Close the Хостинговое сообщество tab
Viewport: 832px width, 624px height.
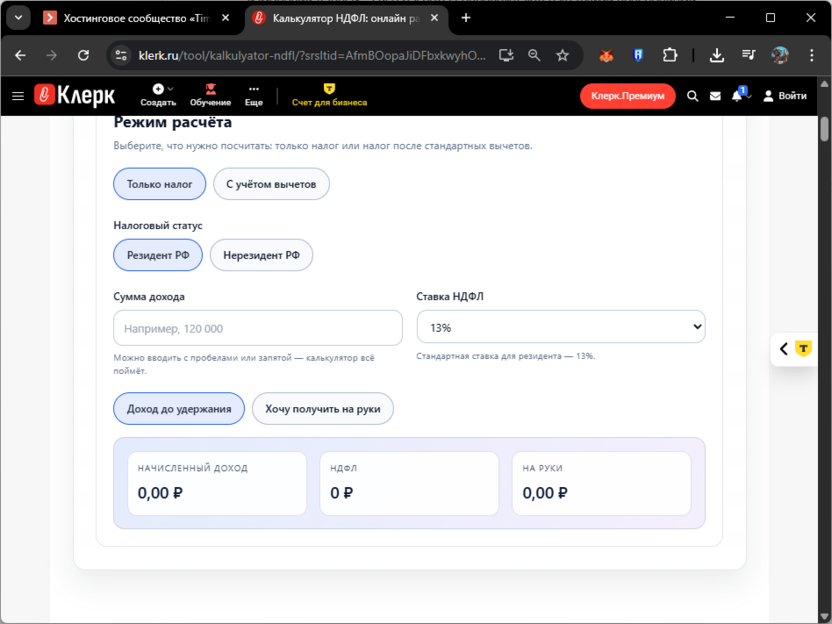[226, 18]
